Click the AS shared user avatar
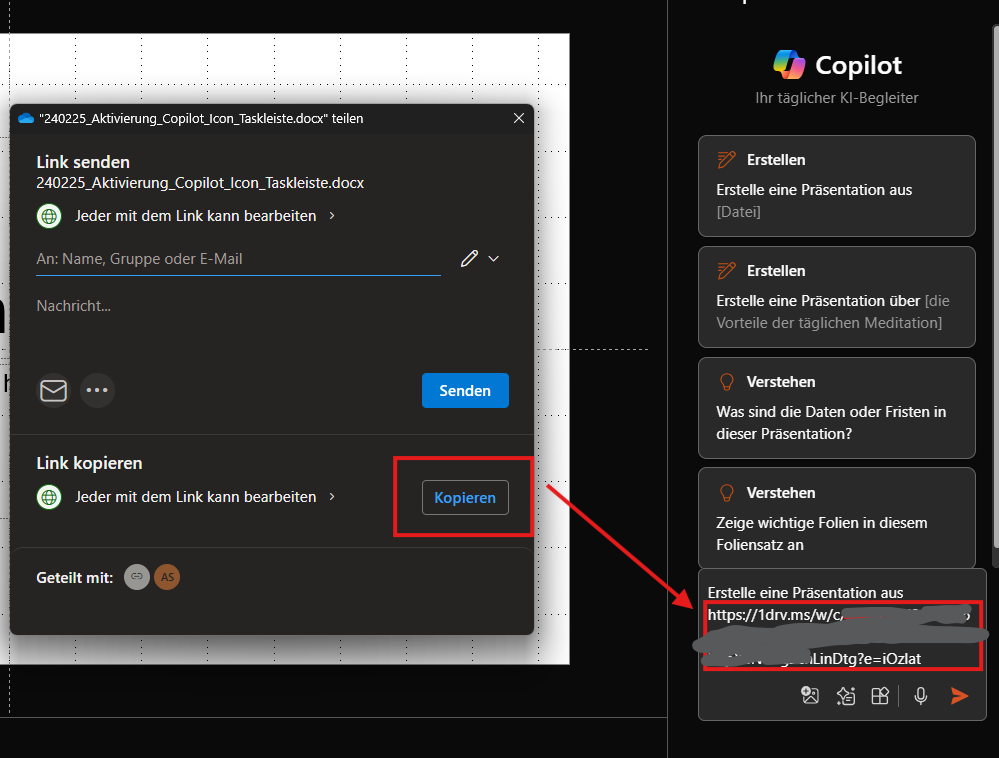 [x=167, y=577]
